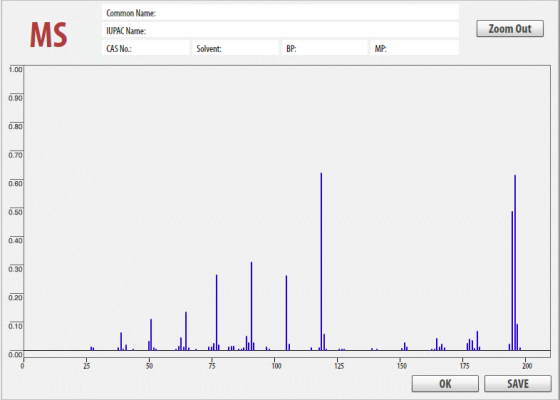Viewport: 560px width, 400px height.
Task: Click the y-axis label 1.00
Action: [15, 69]
